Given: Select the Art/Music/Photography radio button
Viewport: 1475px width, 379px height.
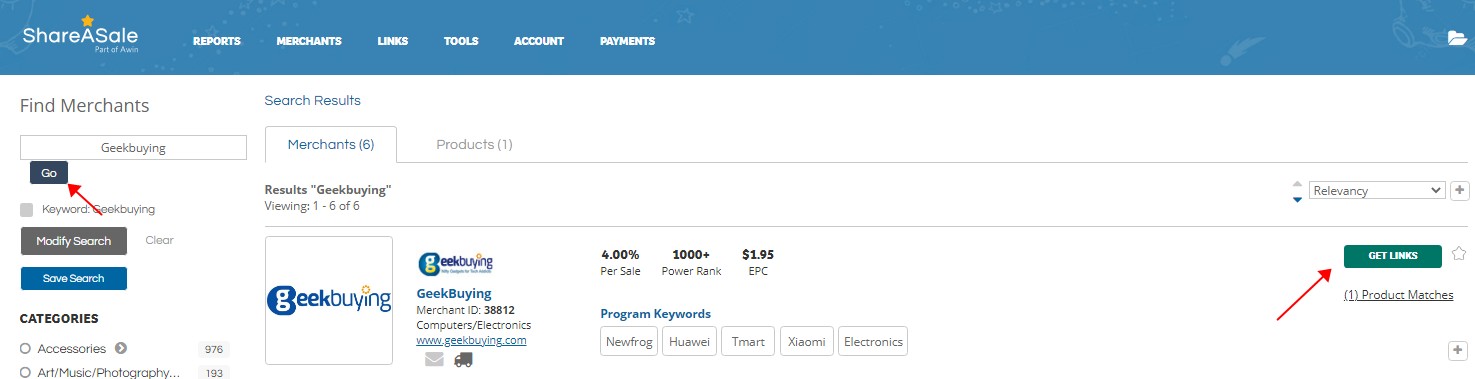Looking at the screenshot, I should pyautogui.click(x=26, y=373).
